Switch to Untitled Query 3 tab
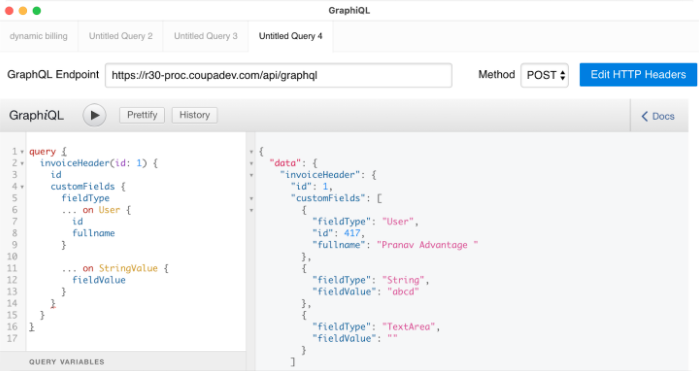Image resolution: width=699 pixels, height=371 pixels. click(x=206, y=36)
